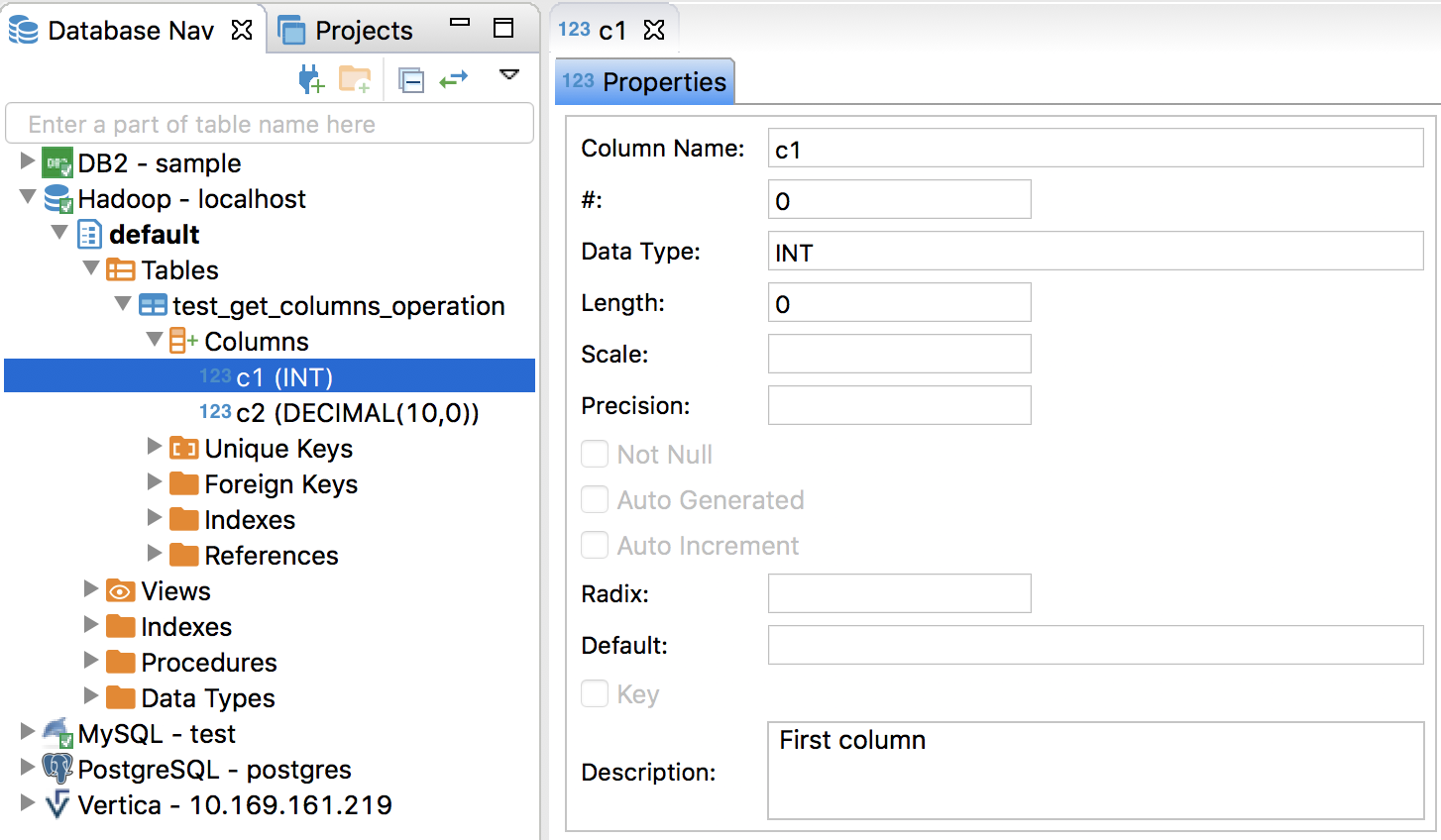Close the Database Nav tab

pyautogui.click(x=242, y=30)
